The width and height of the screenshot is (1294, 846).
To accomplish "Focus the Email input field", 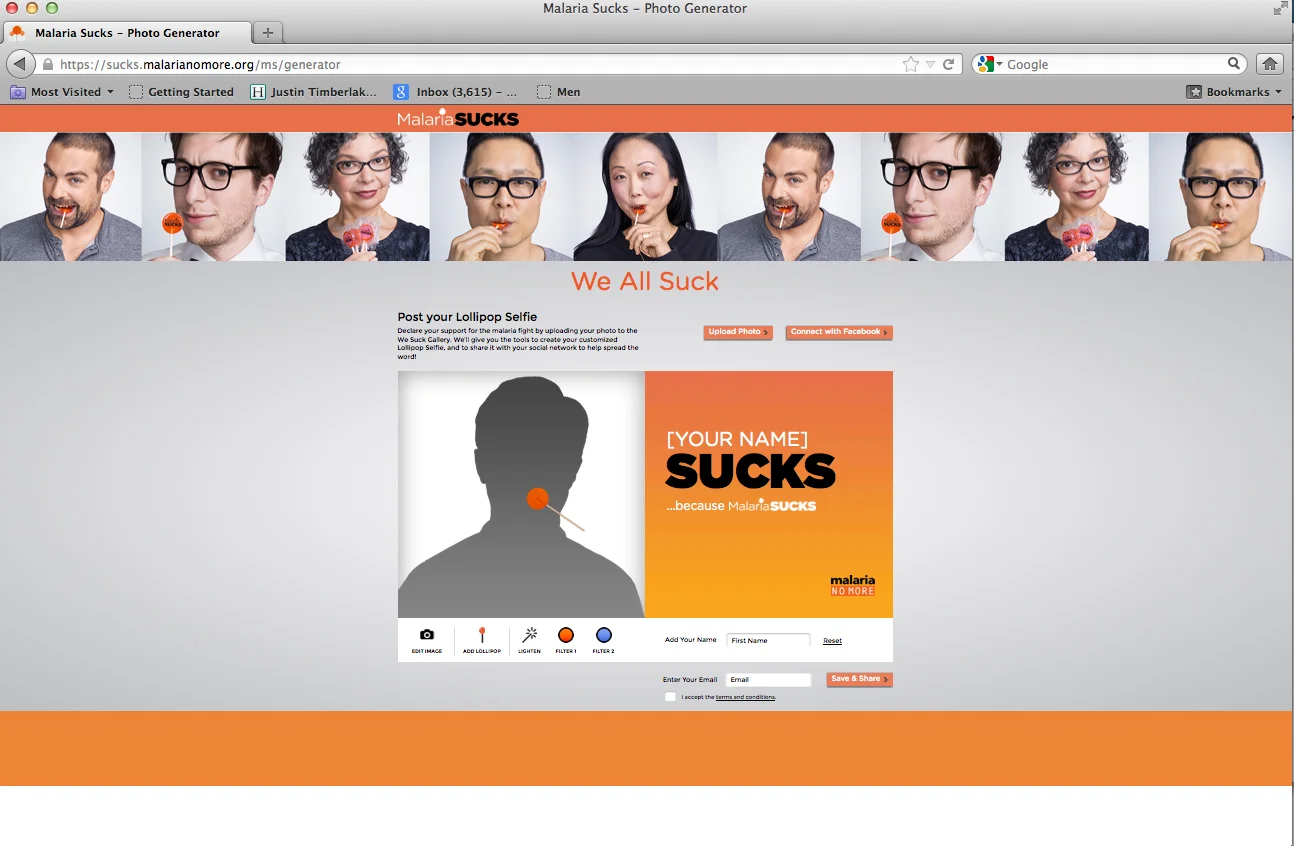I will click(768, 680).
